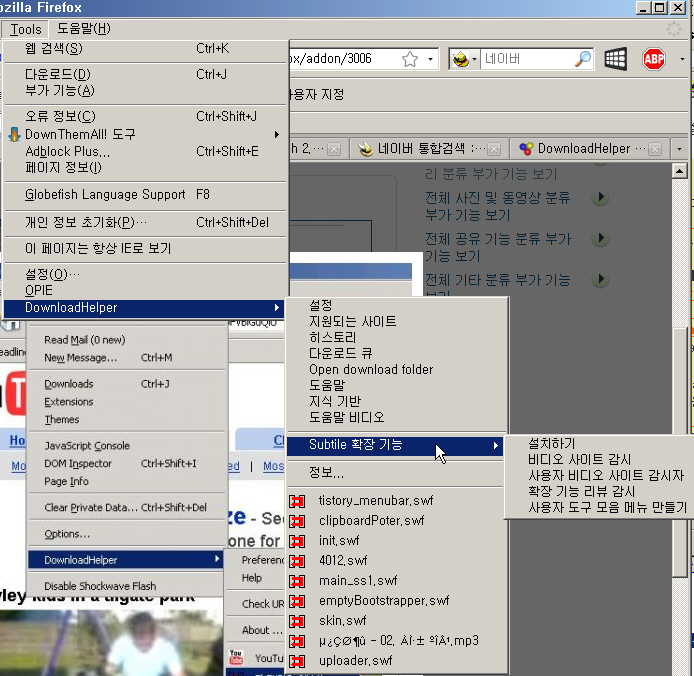Viewport: 694px width, 676px height.
Task: Select 설치하기 in the Subtile submenu
Action: [599, 444]
